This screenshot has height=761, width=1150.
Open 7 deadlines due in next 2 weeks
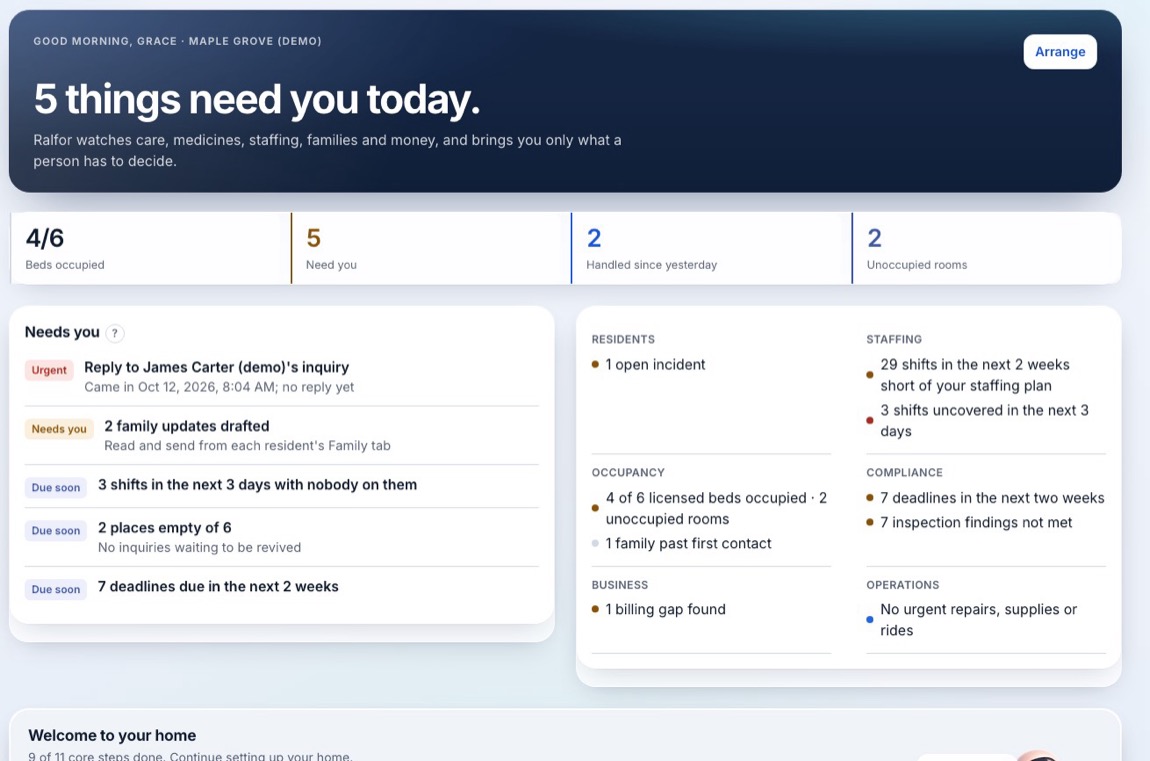click(x=282, y=587)
